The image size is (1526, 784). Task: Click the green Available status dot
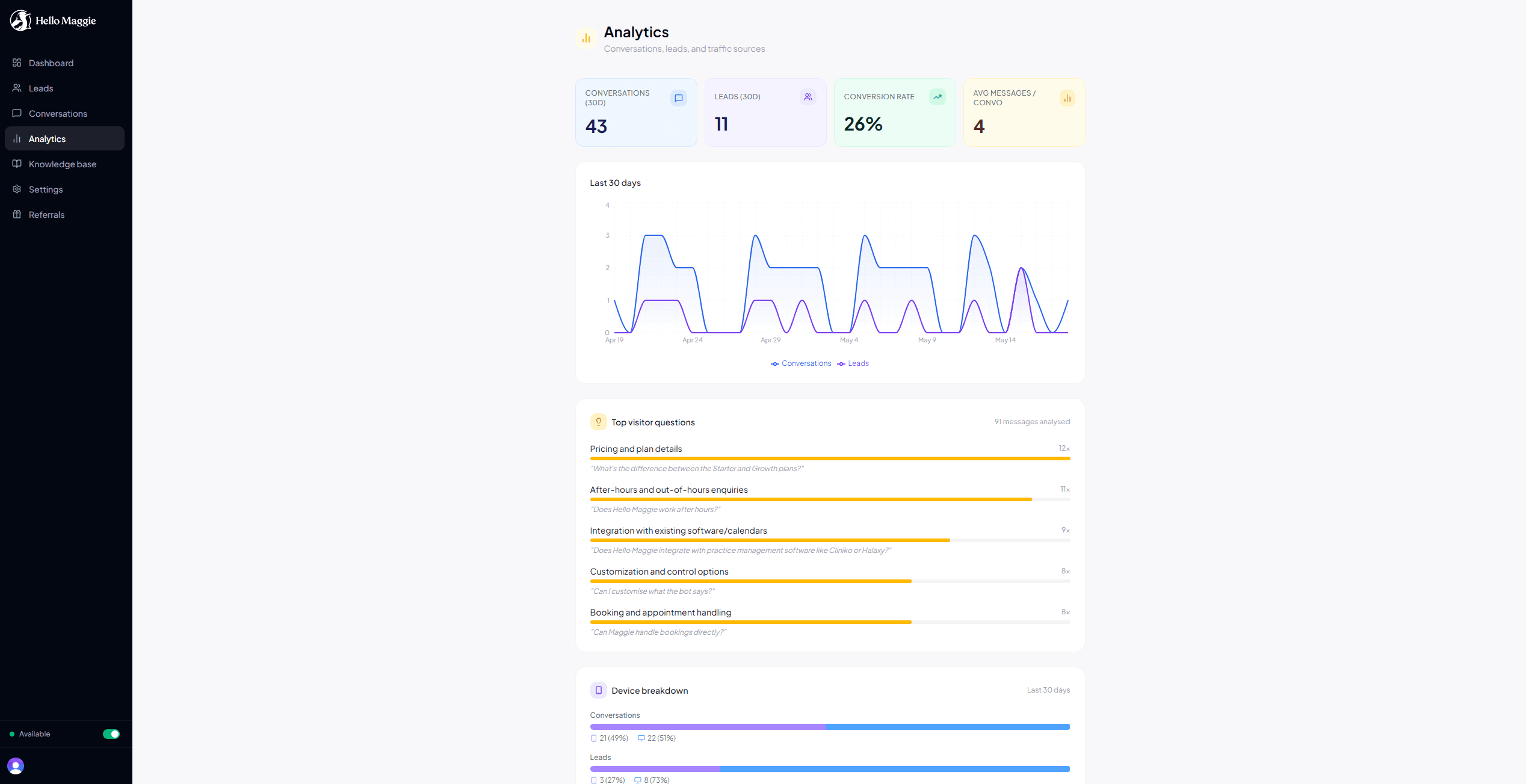click(12, 734)
